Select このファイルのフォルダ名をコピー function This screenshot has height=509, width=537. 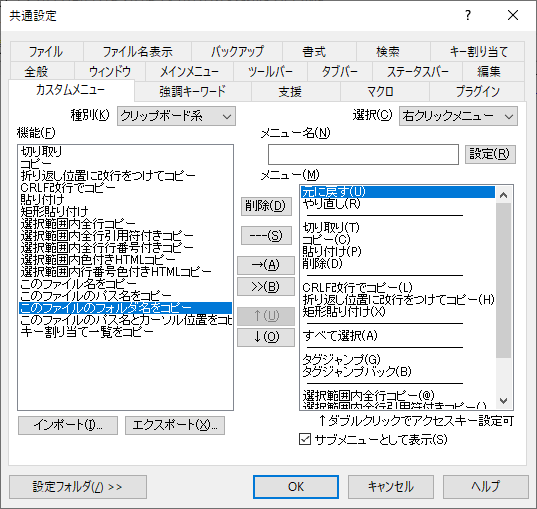(x=126, y=308)
